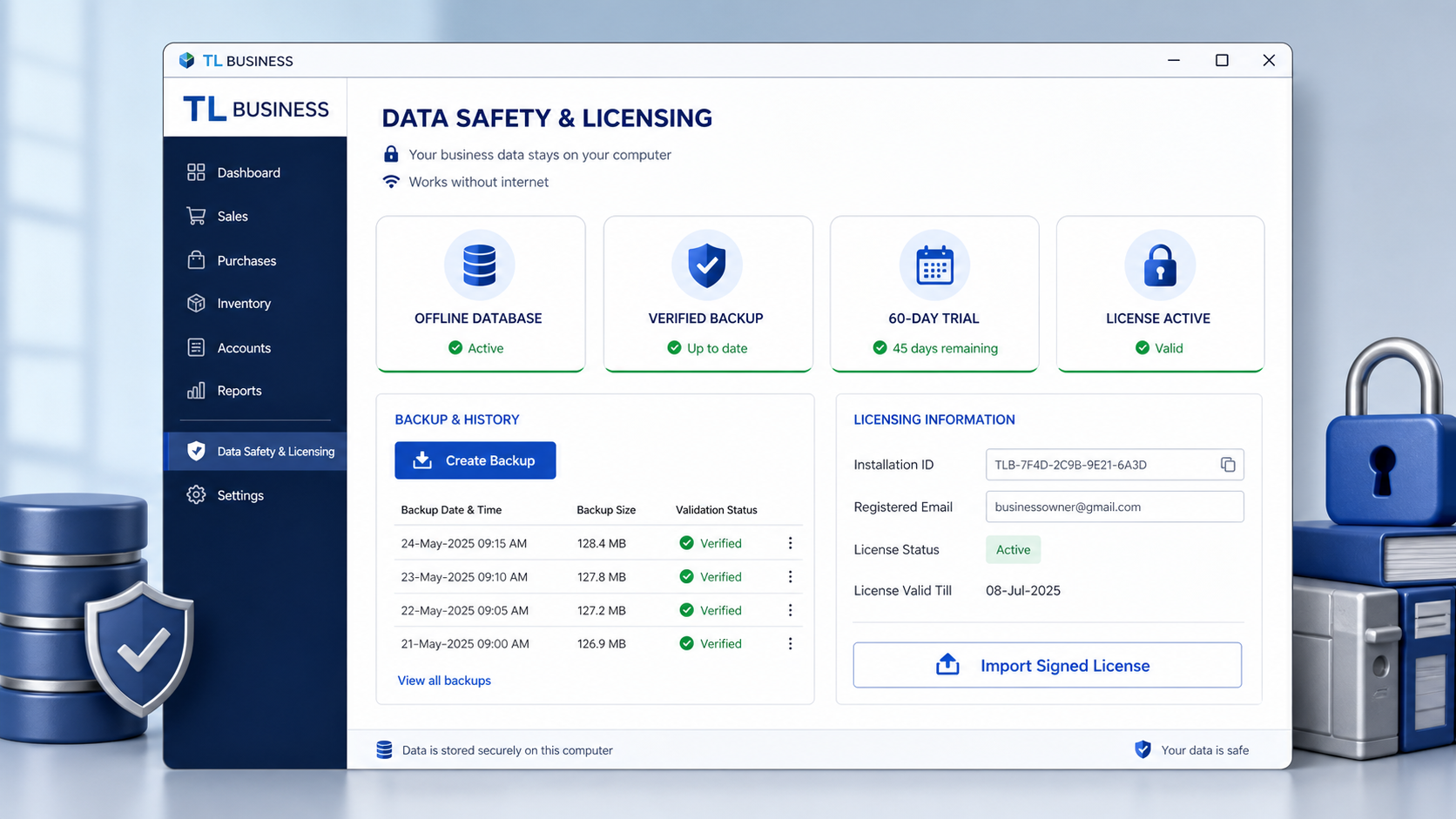The width and height of the screenshot is (1456, 819).
Task: Click the Dashboard grid icon in sidebar
Action: 196,172
